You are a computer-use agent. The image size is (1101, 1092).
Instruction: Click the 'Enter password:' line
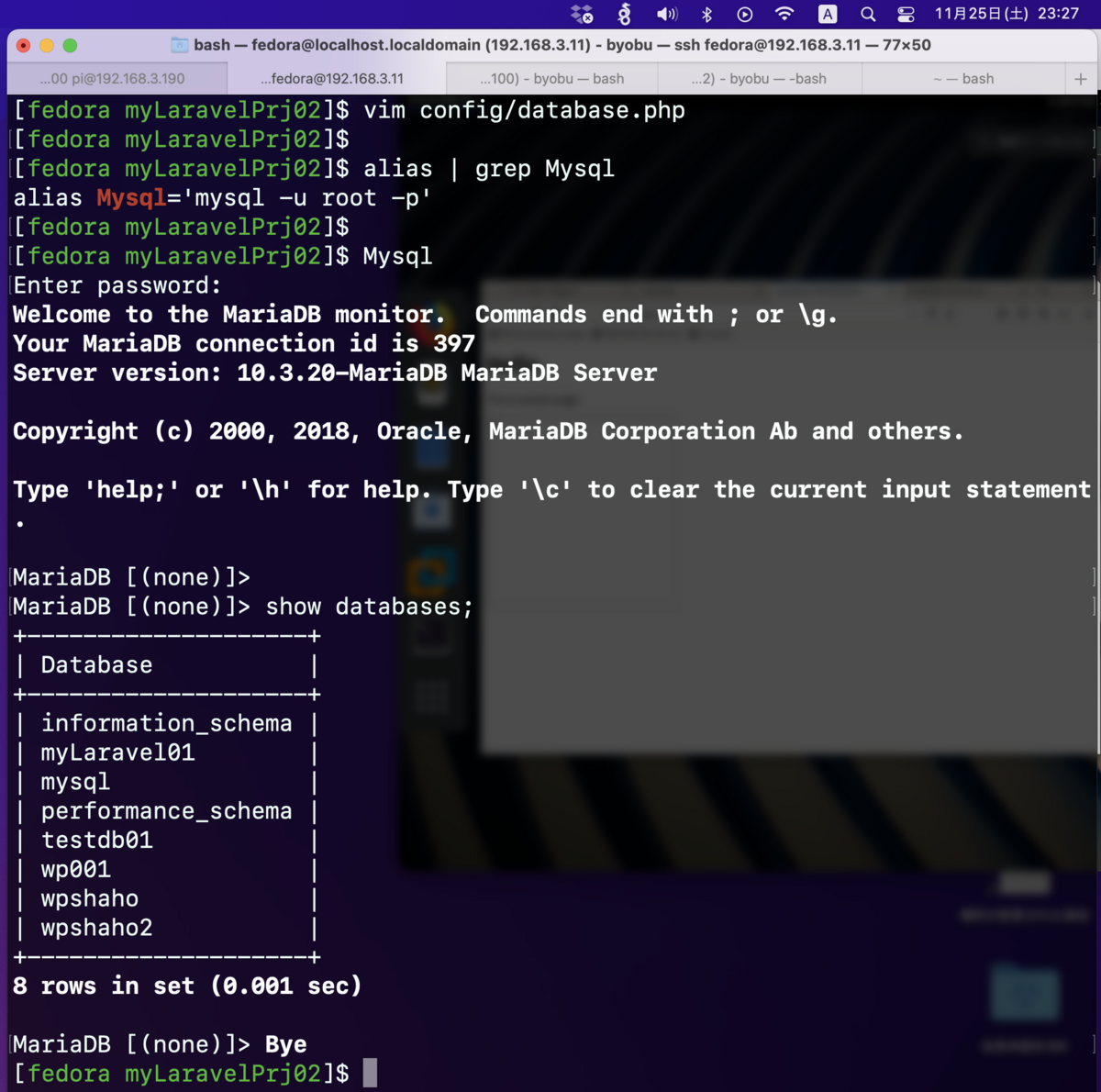pyautogui.click(x=117, y=285)
